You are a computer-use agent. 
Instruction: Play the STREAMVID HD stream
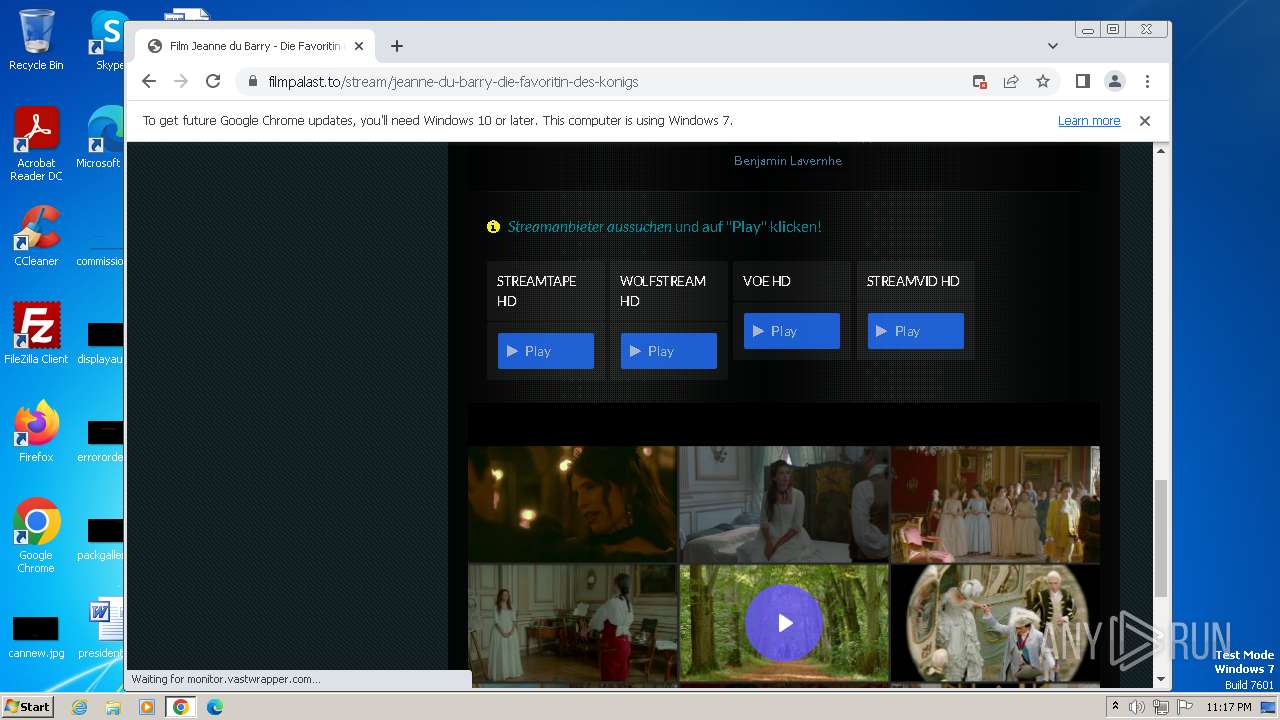click(916, 331)
